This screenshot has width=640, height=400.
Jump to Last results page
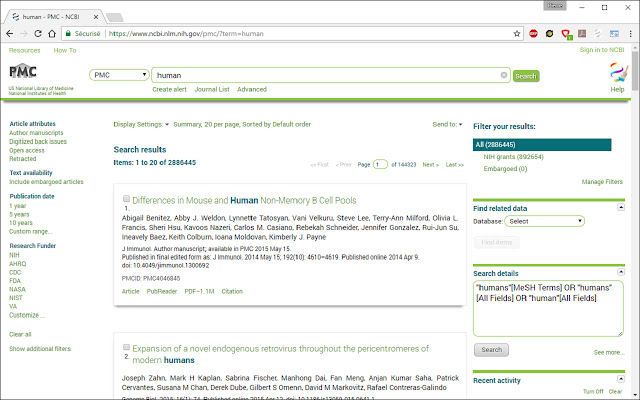[x=455, y=165]
